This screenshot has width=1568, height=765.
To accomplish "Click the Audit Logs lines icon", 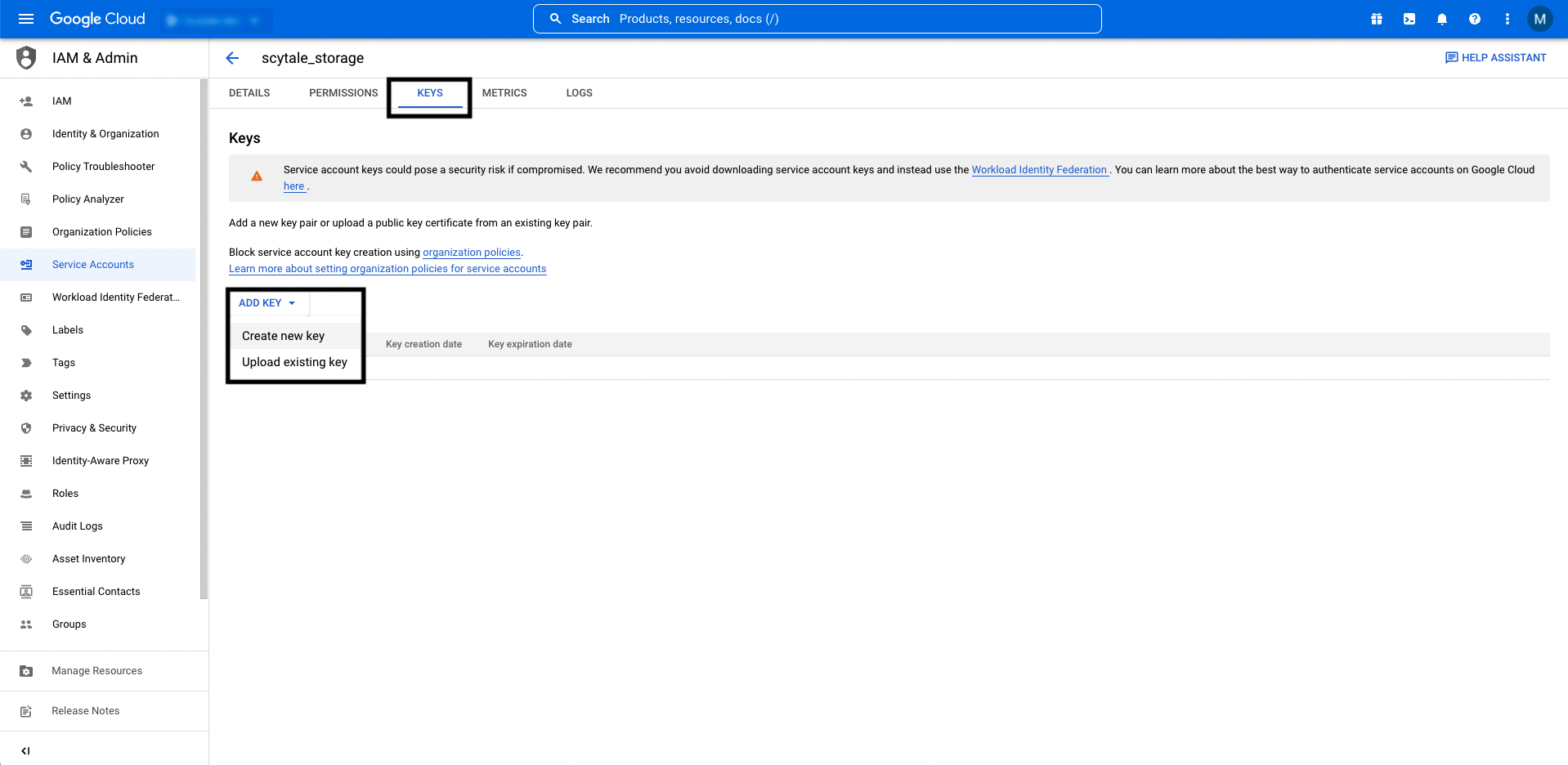I will coord(26,526).
